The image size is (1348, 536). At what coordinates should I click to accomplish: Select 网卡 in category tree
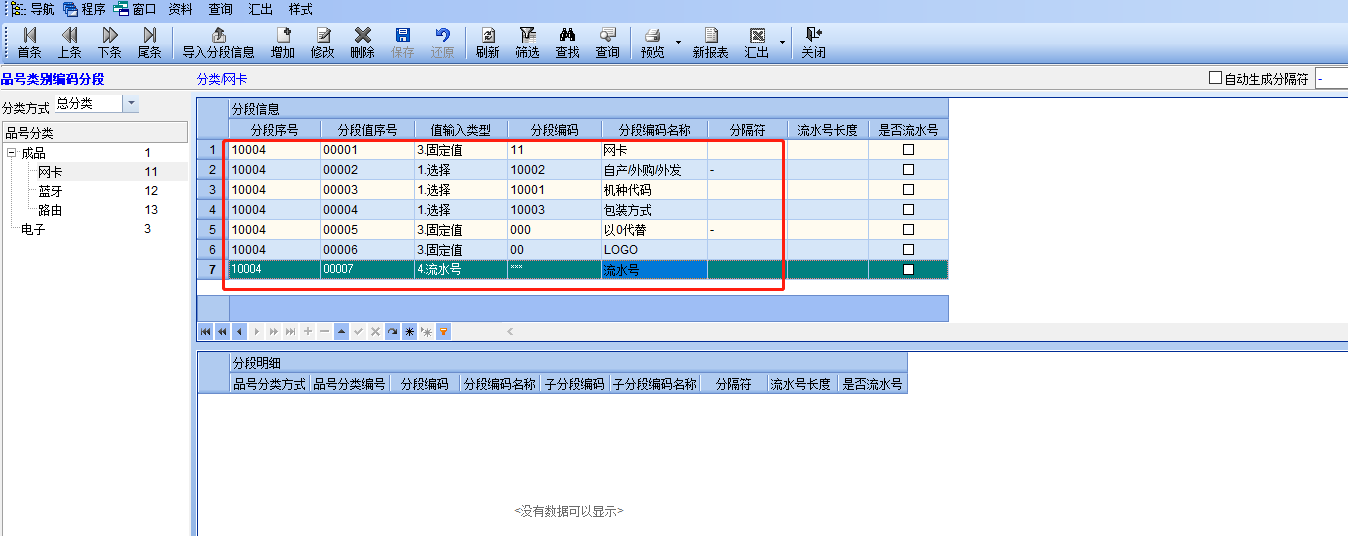coord(50,172)
